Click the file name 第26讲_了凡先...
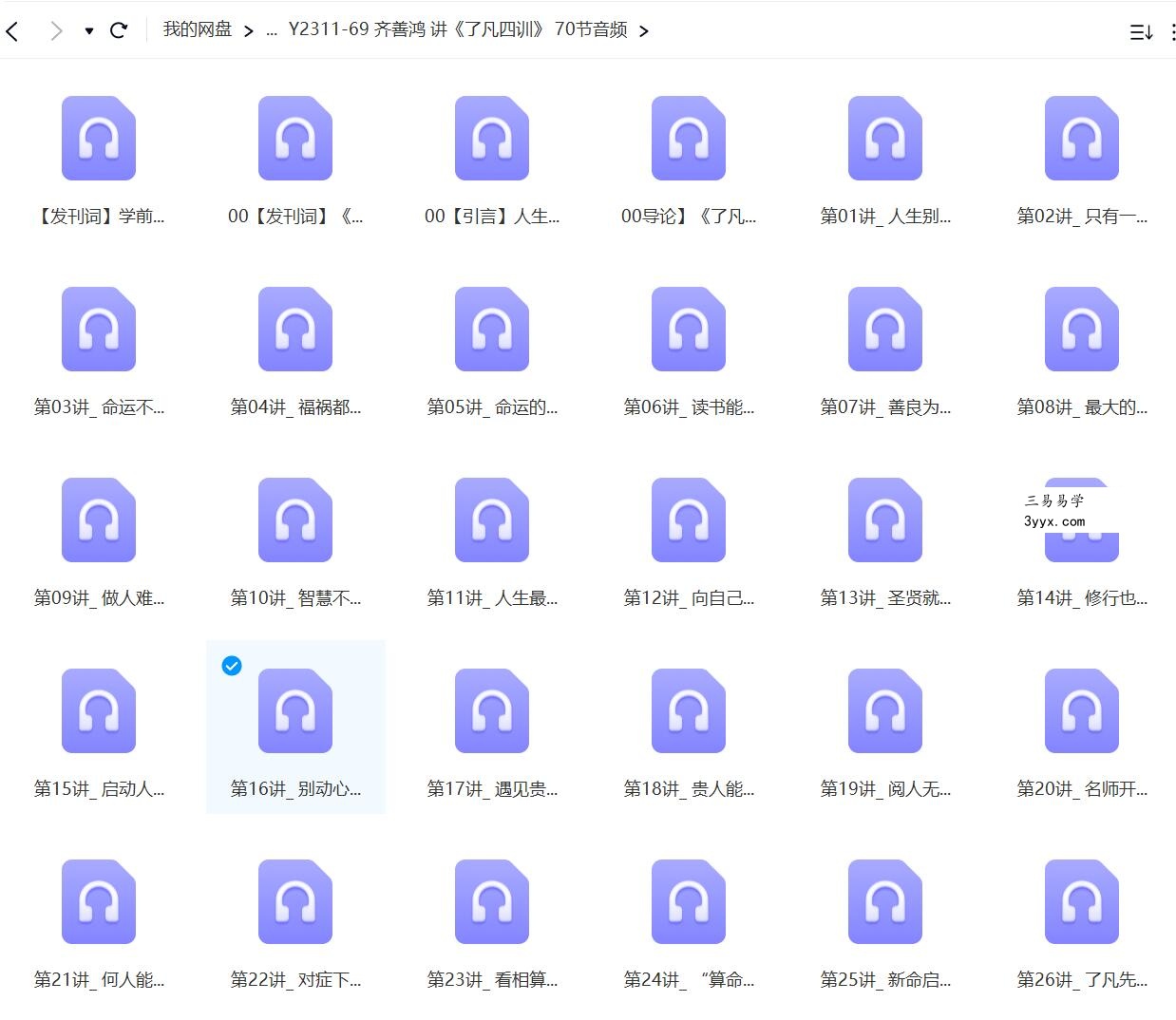This screenshot has height=1020, width=1176. tap(1082, 980)
